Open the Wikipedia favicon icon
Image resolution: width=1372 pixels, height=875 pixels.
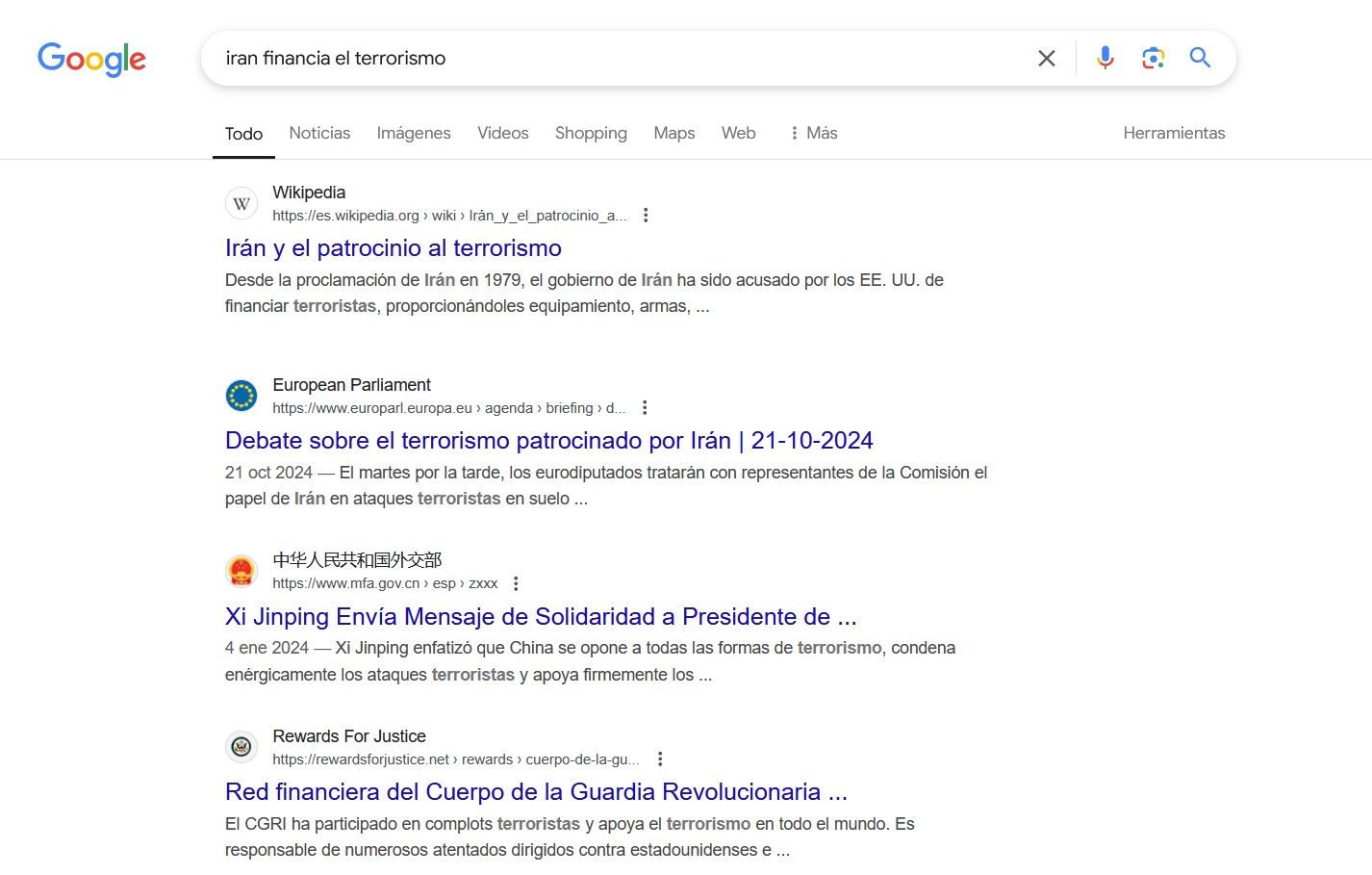(x=241, y=203)
